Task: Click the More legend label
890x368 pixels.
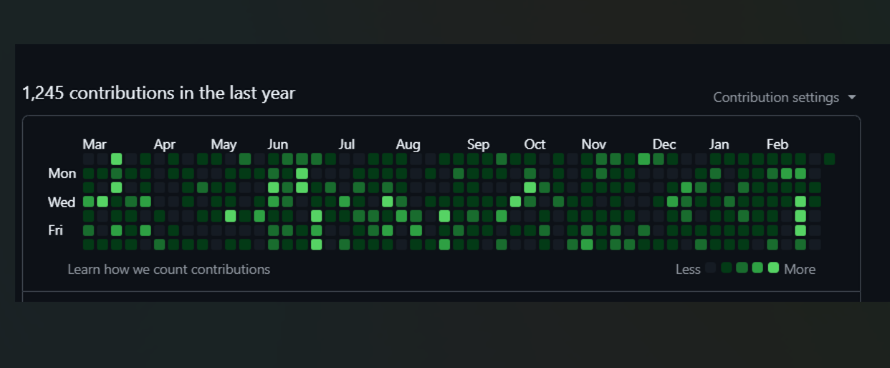Action: click(x=800, y=269)
